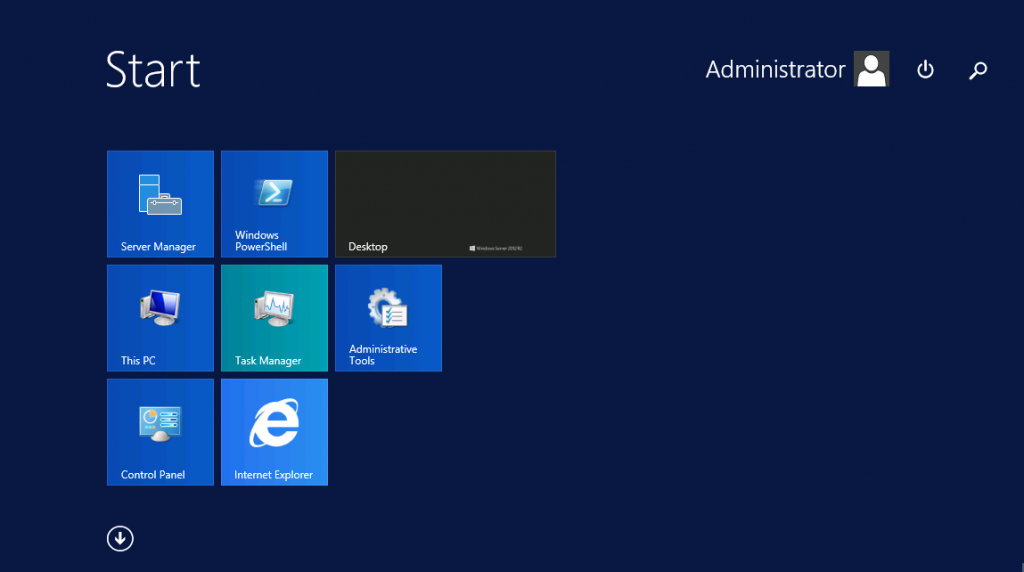Launch the Task Manager tile
The width and height of the screenshot is (1024, 572).
click(274, 318)
